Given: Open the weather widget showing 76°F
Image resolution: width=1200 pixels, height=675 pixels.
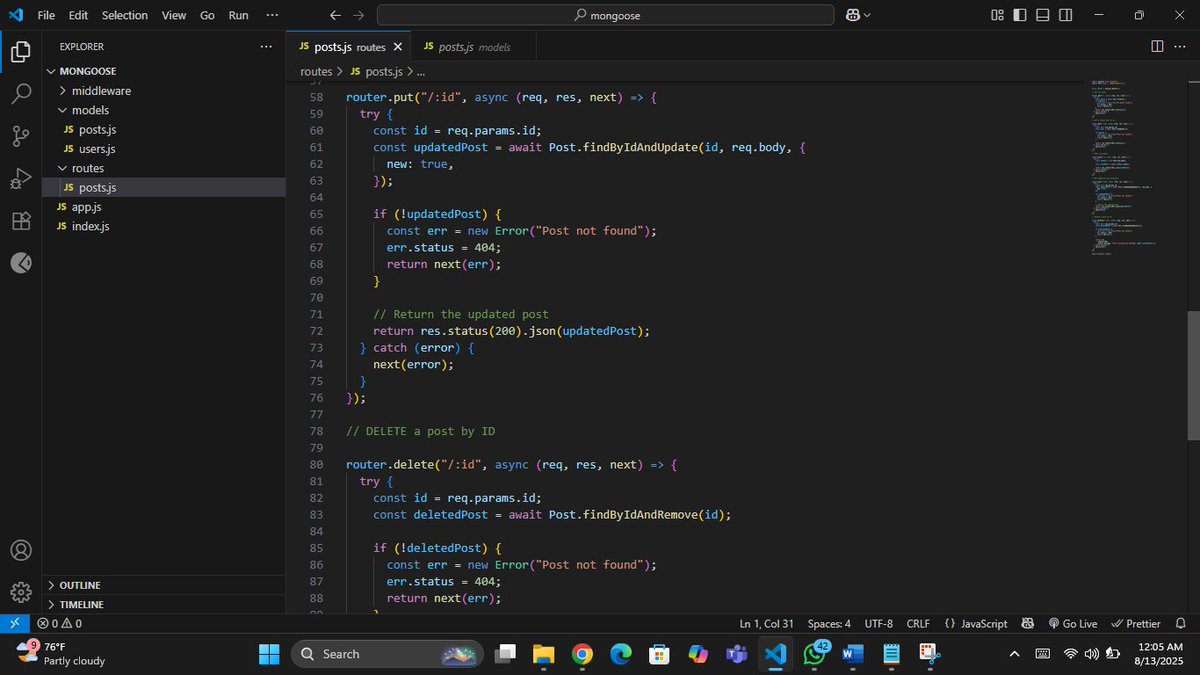Looking at the screenshot, I should pyautogui.click(x=62, y=654).
